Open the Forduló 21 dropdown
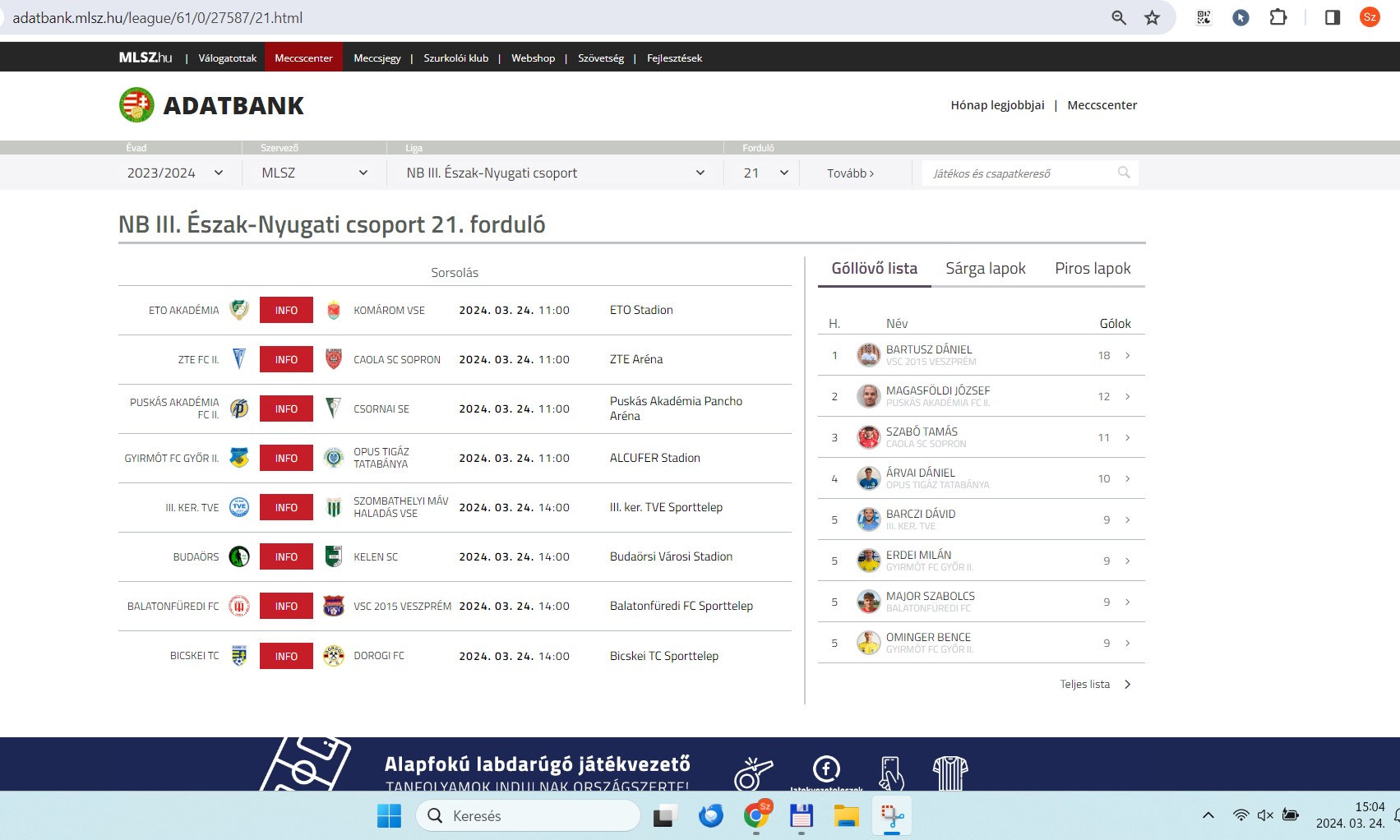This screenshot has height=840, width=1400. 765,173
